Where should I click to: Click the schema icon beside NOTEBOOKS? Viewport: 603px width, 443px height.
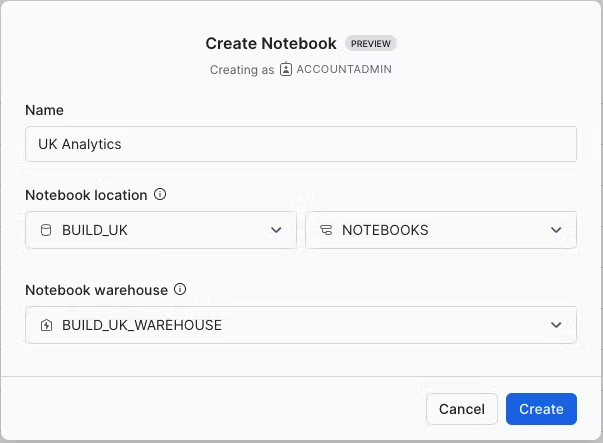click(x=325, y=230)
